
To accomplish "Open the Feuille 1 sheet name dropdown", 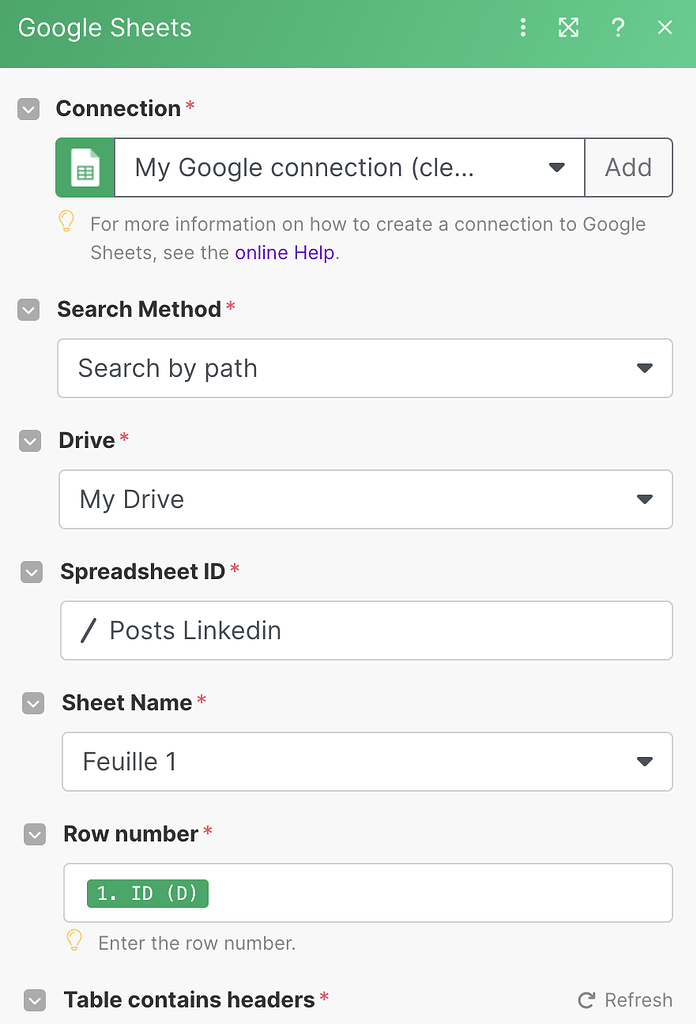I will (x=367, y=761).
